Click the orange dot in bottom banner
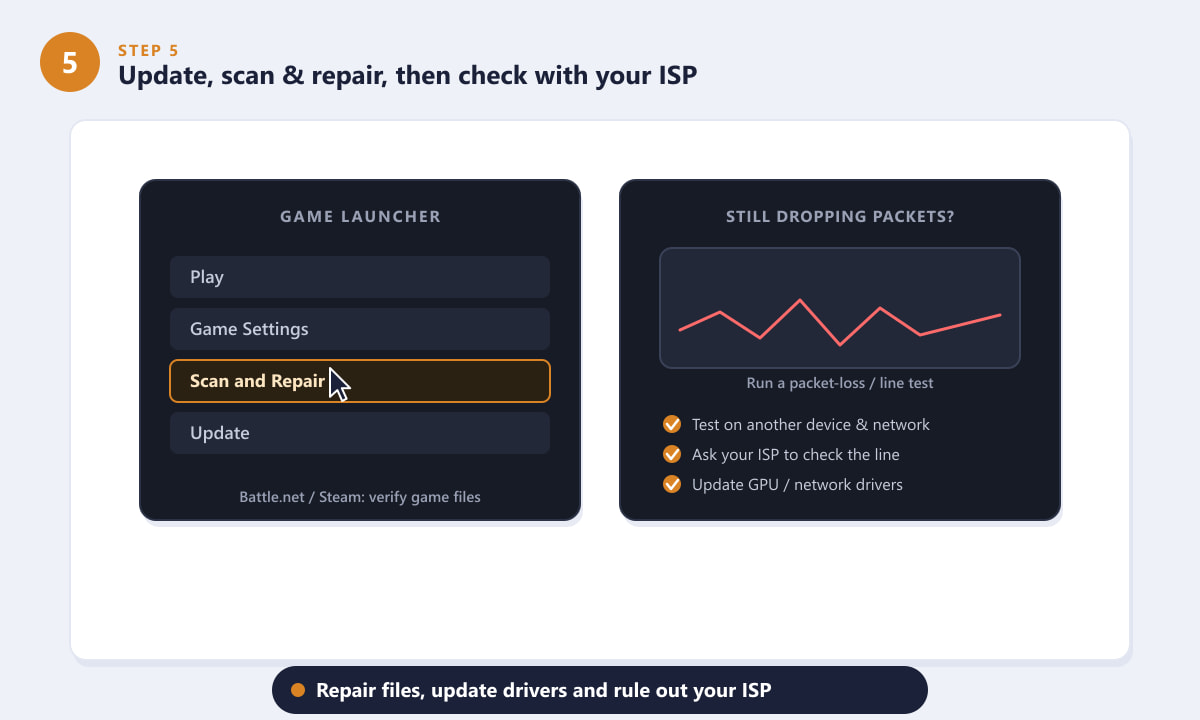This screenshot has height=720, width=1200. (x=297, y=690)
